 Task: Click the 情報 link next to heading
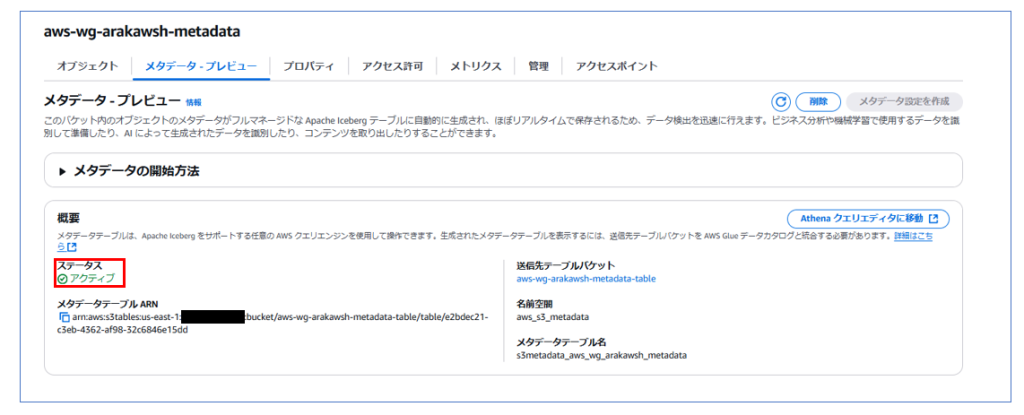click(x=194, y=103)
